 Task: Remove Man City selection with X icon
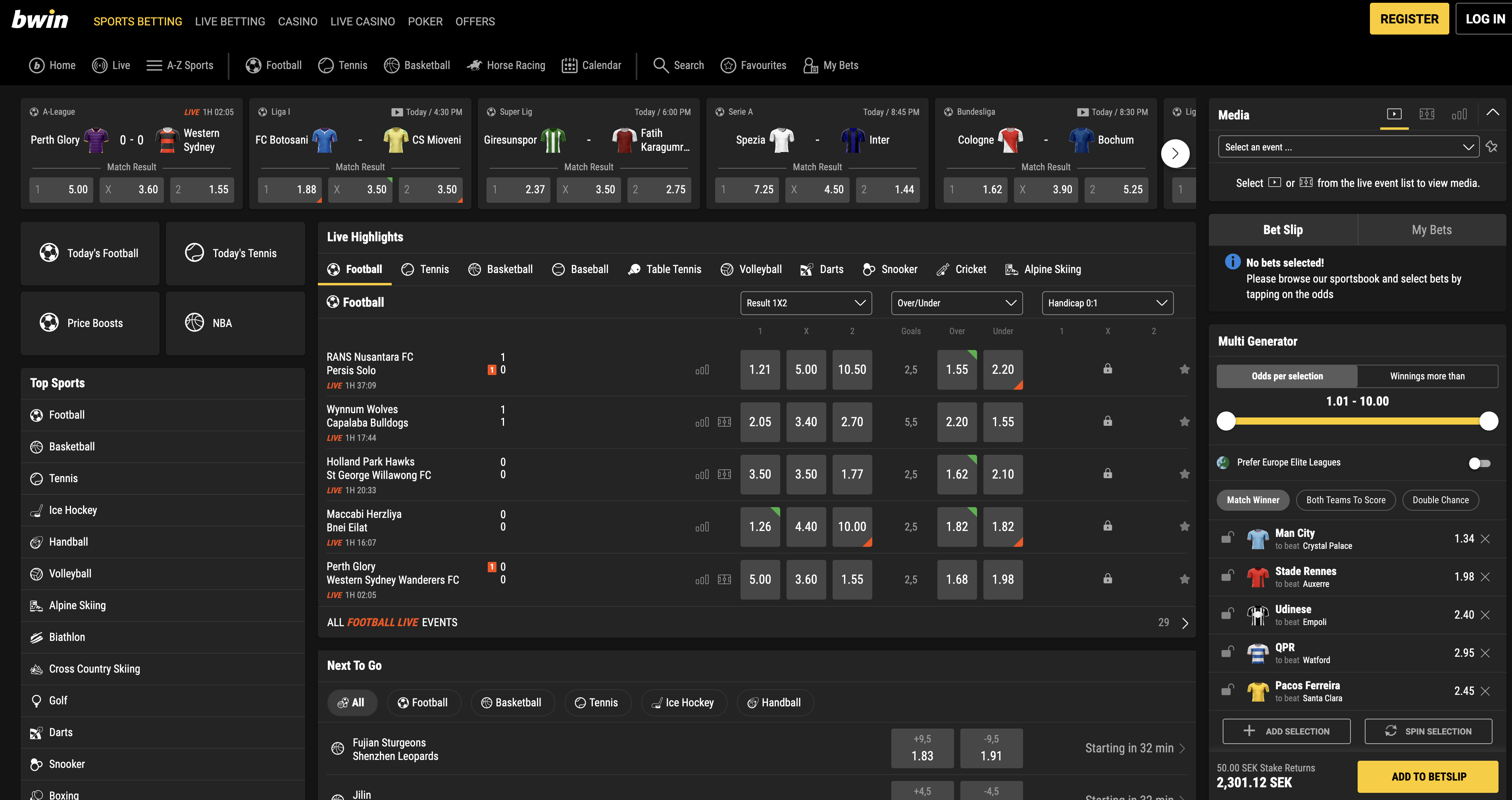tap(1485, 539)
